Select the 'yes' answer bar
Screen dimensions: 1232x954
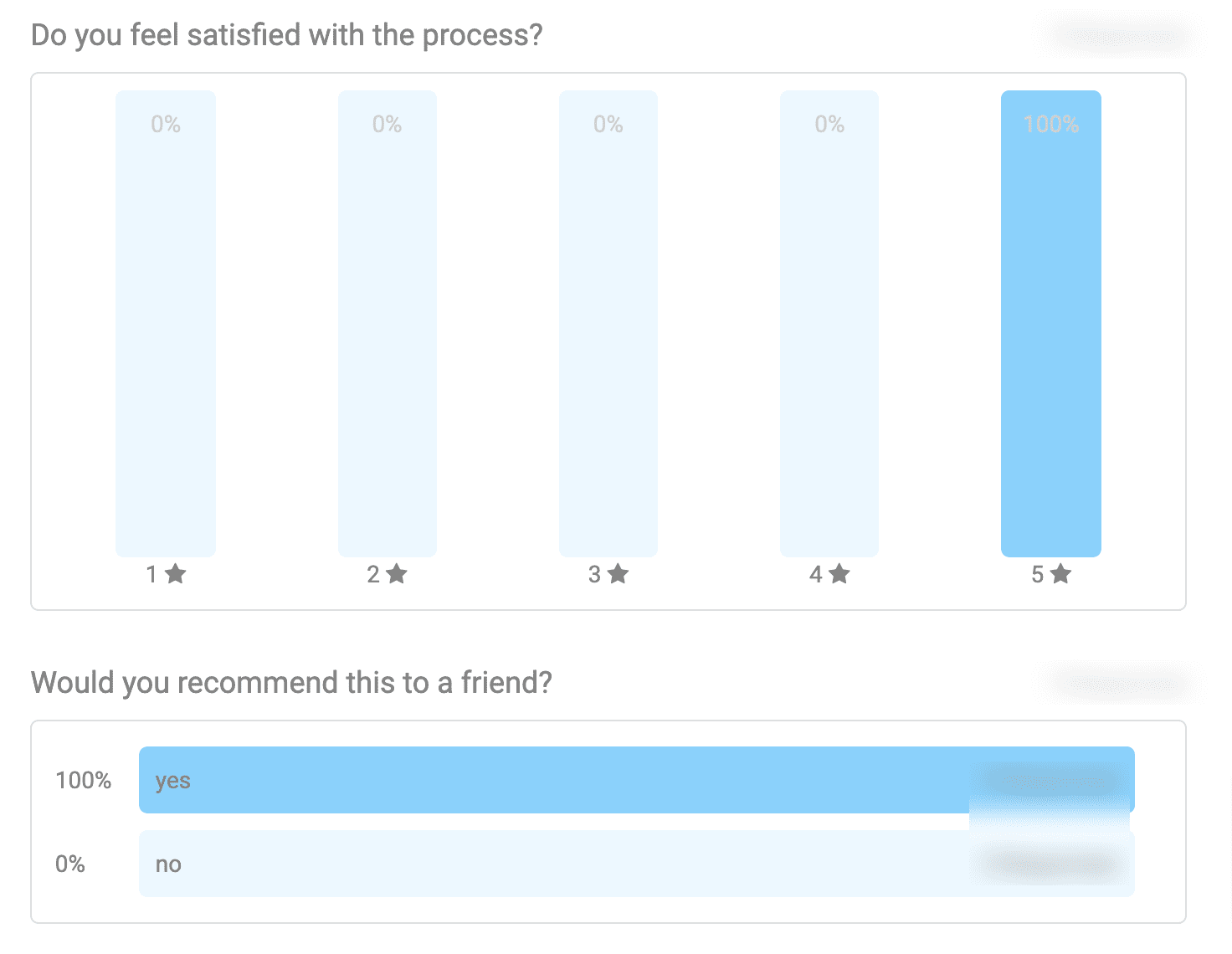pyautogui.click(x=637, y=780)
